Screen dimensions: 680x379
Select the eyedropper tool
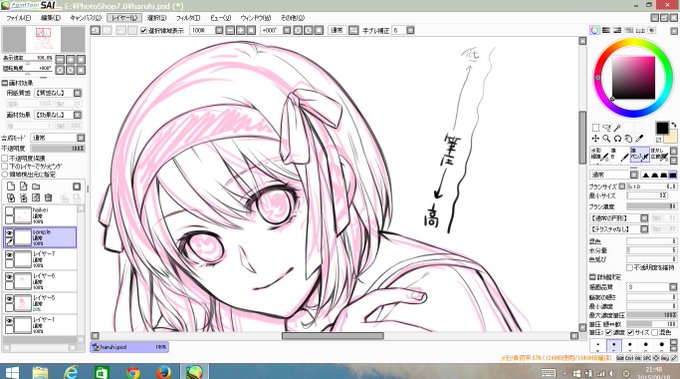click(639, 139)
